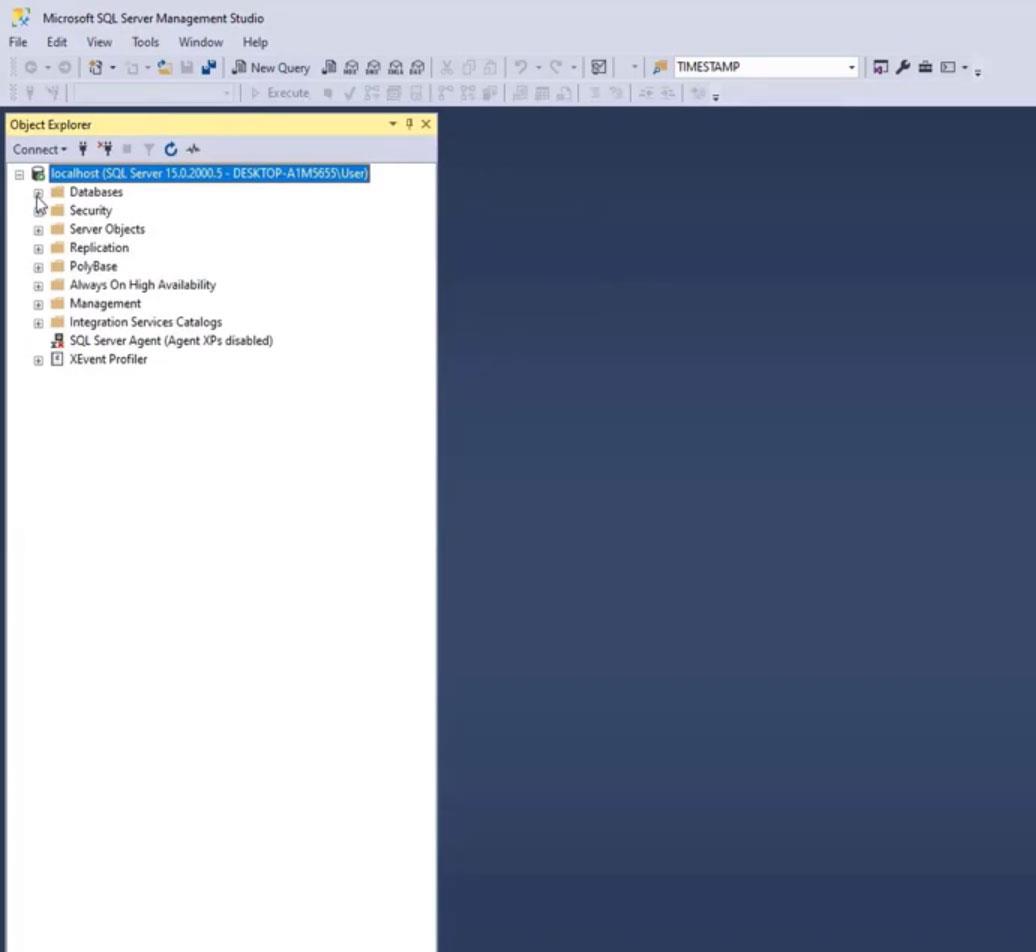The width and height of the screenshot is (1036, 952).
Task: Click the Open File folder icon
Action: pos(165,67)
